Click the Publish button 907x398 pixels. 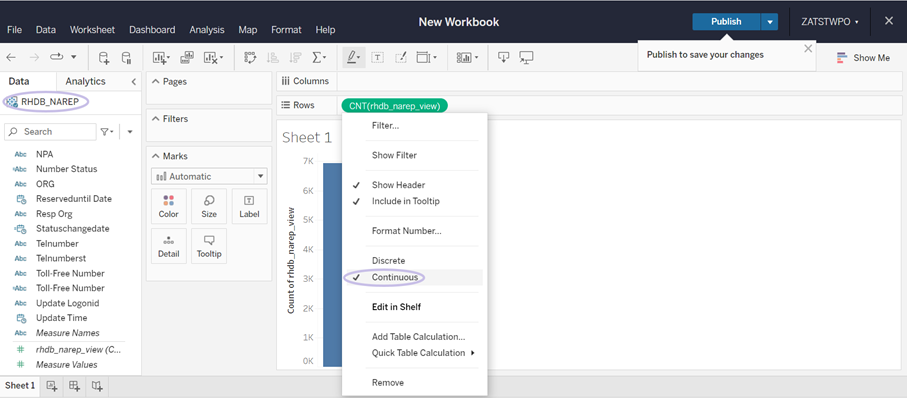tap(726, 21)
